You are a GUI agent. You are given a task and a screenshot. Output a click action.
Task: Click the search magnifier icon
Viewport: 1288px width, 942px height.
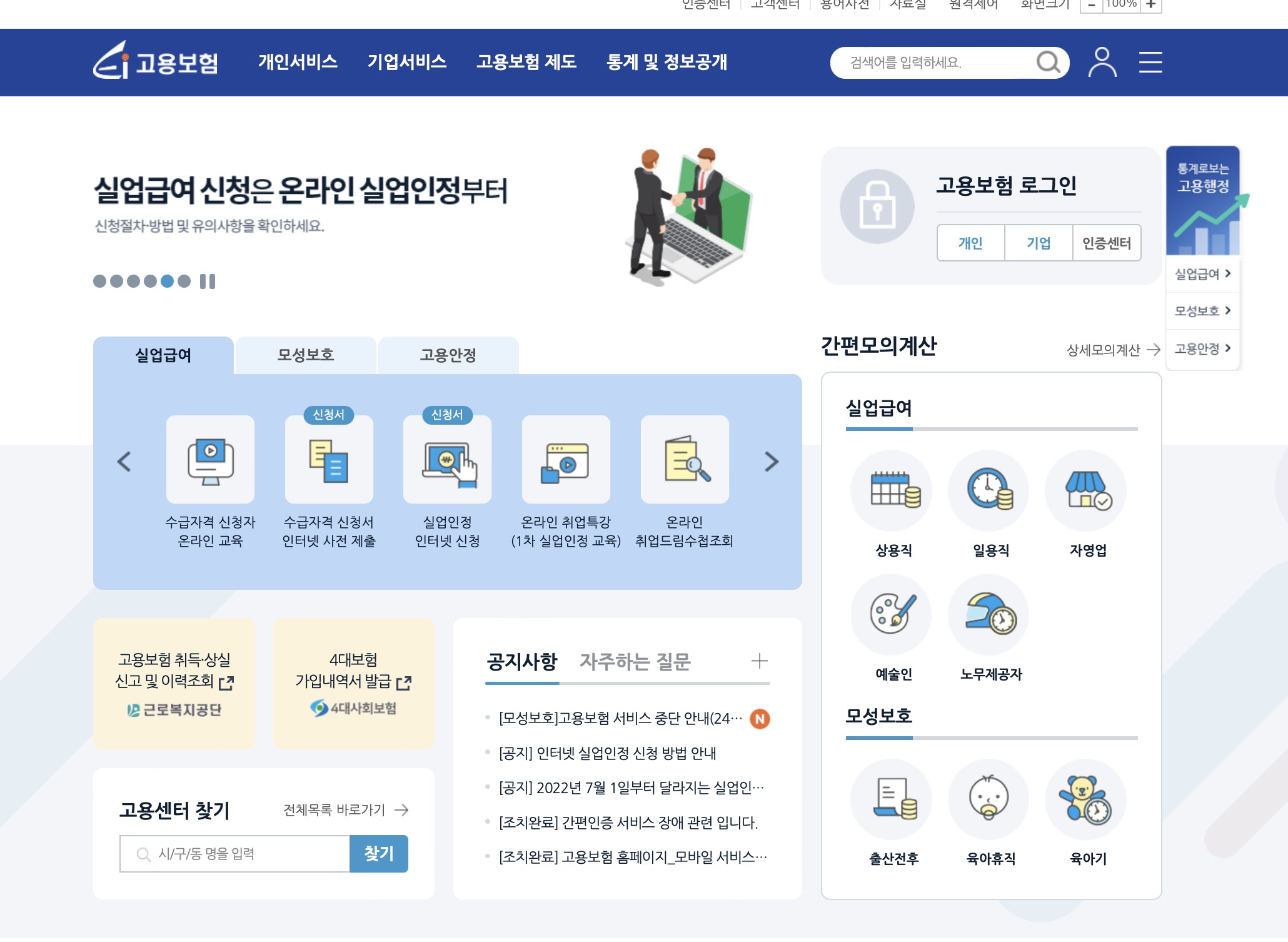click(1048, 63)
